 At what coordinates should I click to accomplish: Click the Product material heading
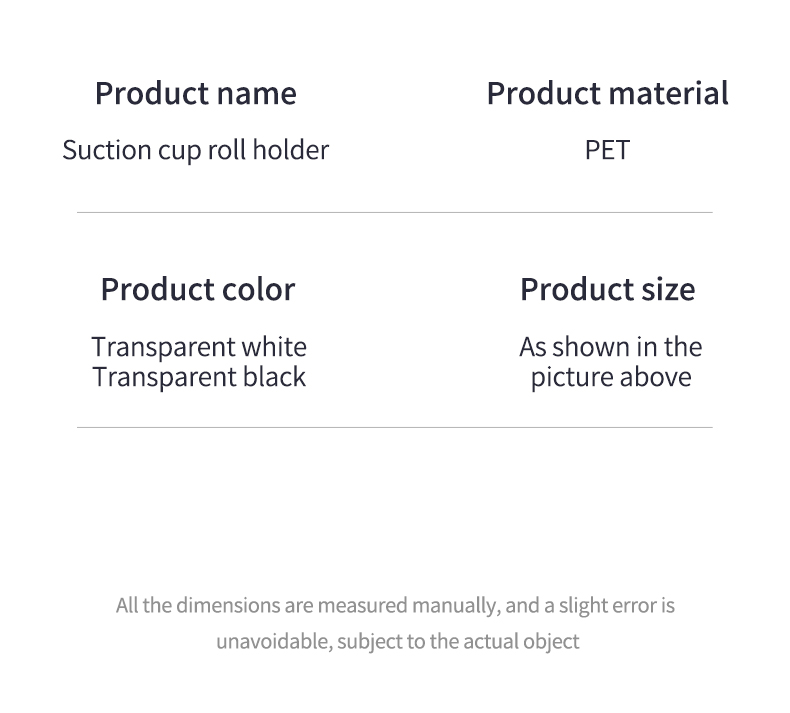(x=607, y=94)
